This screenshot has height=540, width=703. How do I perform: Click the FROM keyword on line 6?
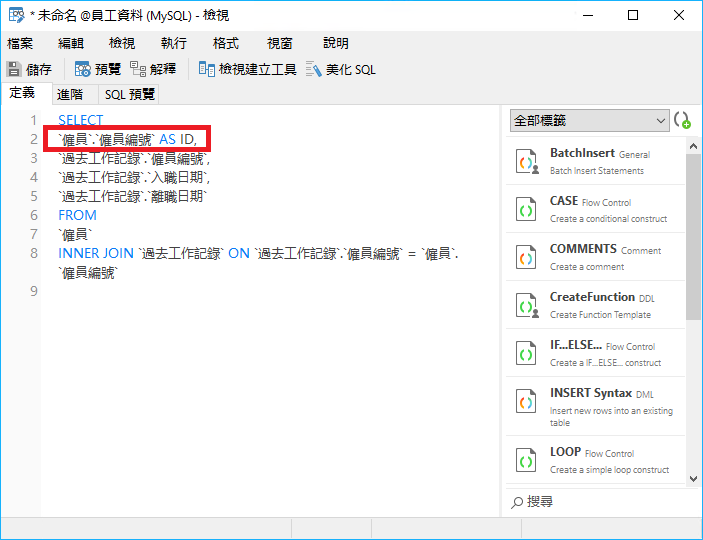click(77, 215)
